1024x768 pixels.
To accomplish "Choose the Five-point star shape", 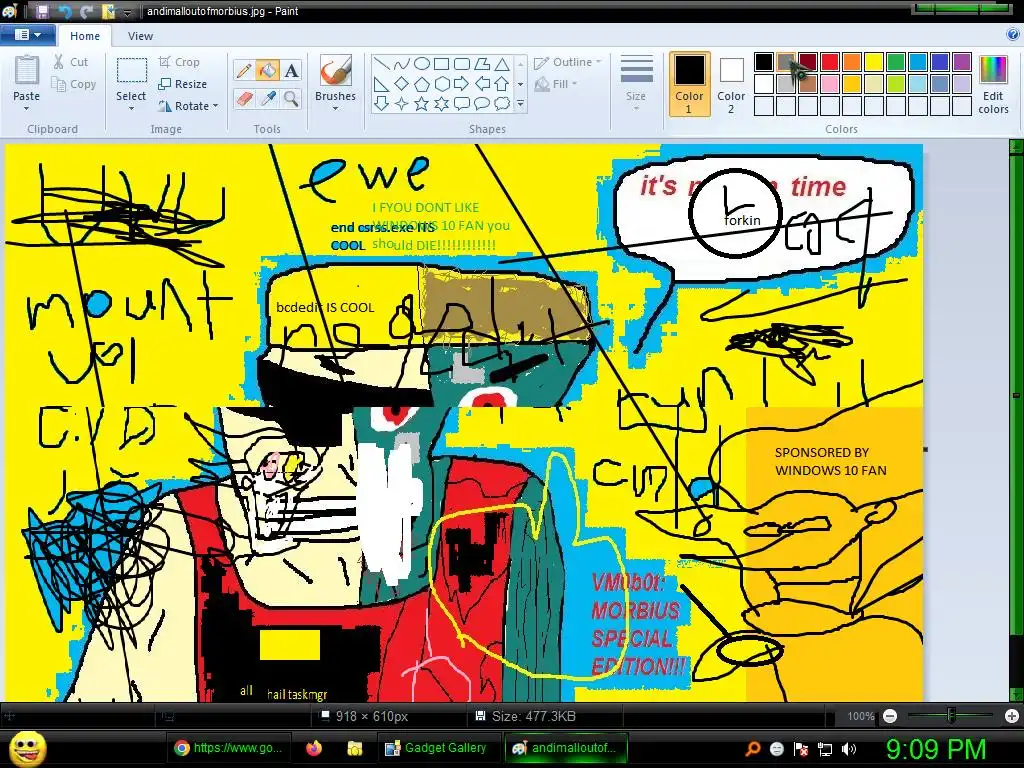I will coord(422,103).
